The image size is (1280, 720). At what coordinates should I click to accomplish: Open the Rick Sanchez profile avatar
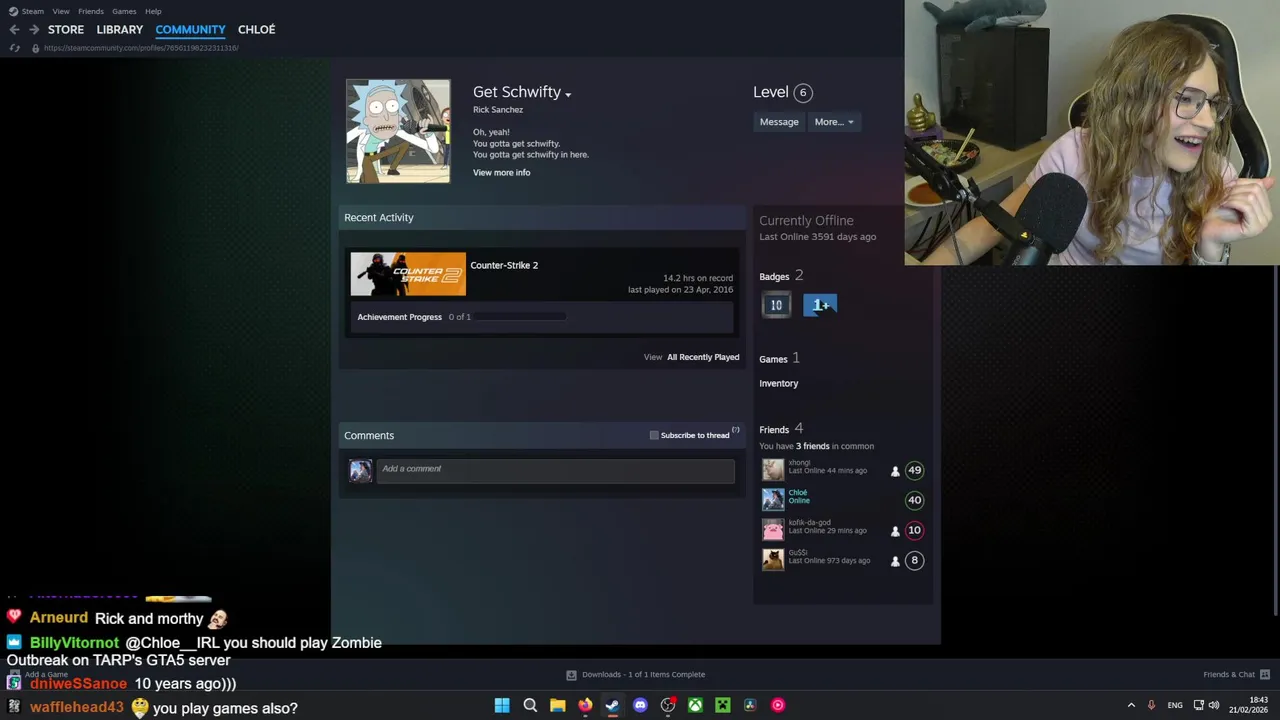click(x=398, y=131)
